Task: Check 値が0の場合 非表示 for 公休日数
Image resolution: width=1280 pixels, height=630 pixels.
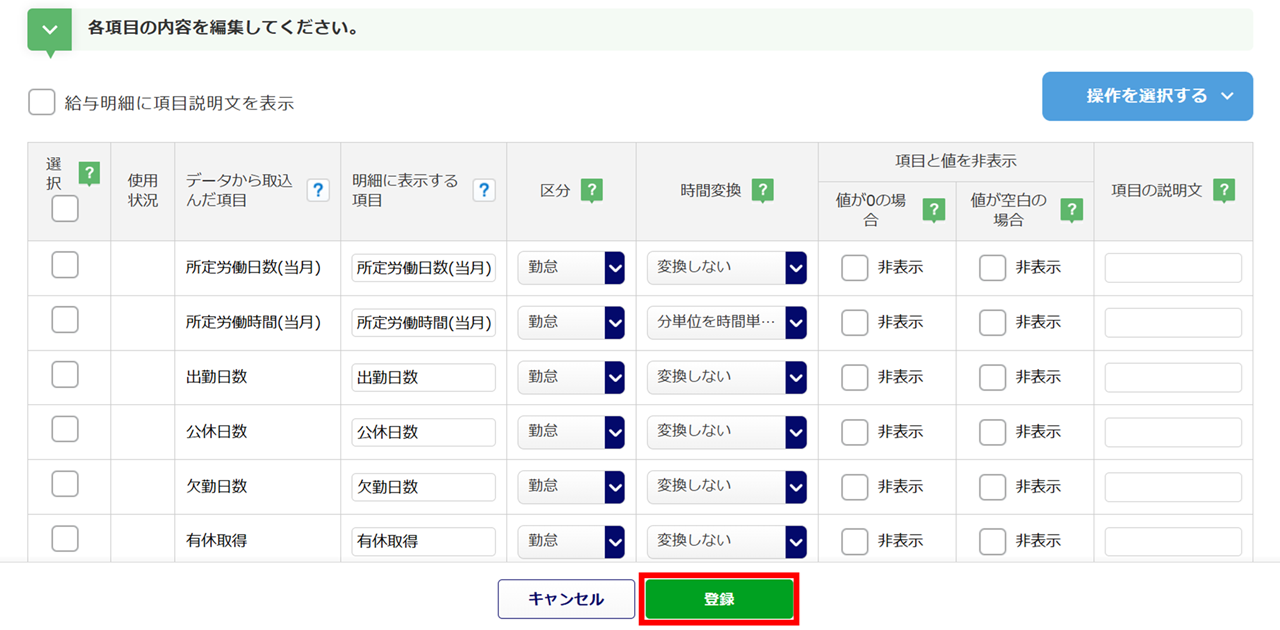Action: (x=855, y=432)
